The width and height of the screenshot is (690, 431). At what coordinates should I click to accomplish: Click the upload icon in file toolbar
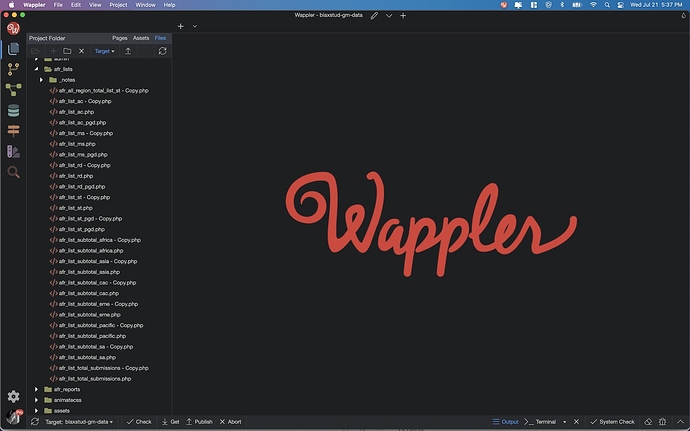tap(128, 51)
